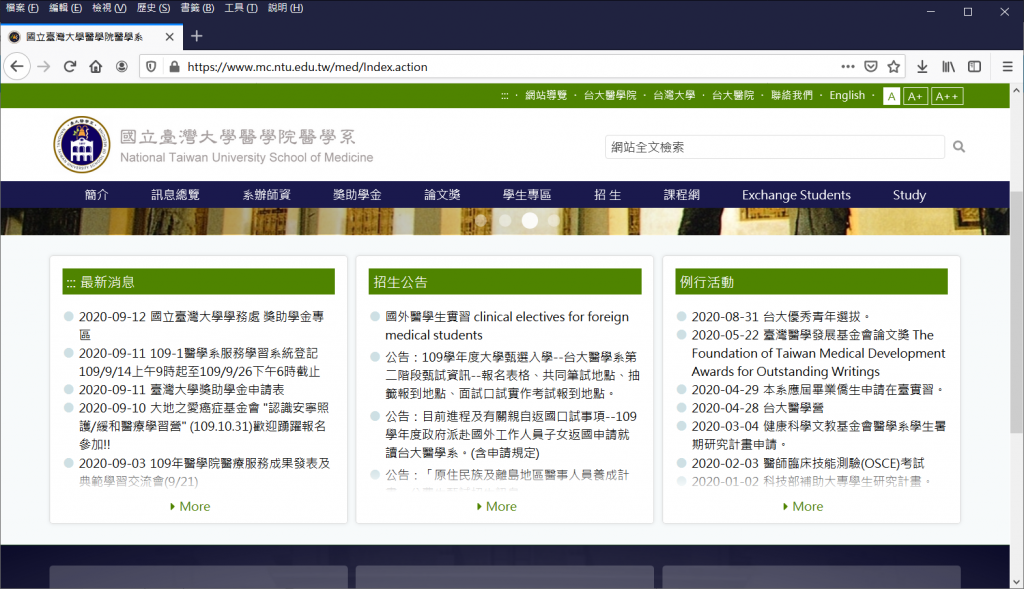
Task: Open the 檢視 (V) menu
Action: 109,8
